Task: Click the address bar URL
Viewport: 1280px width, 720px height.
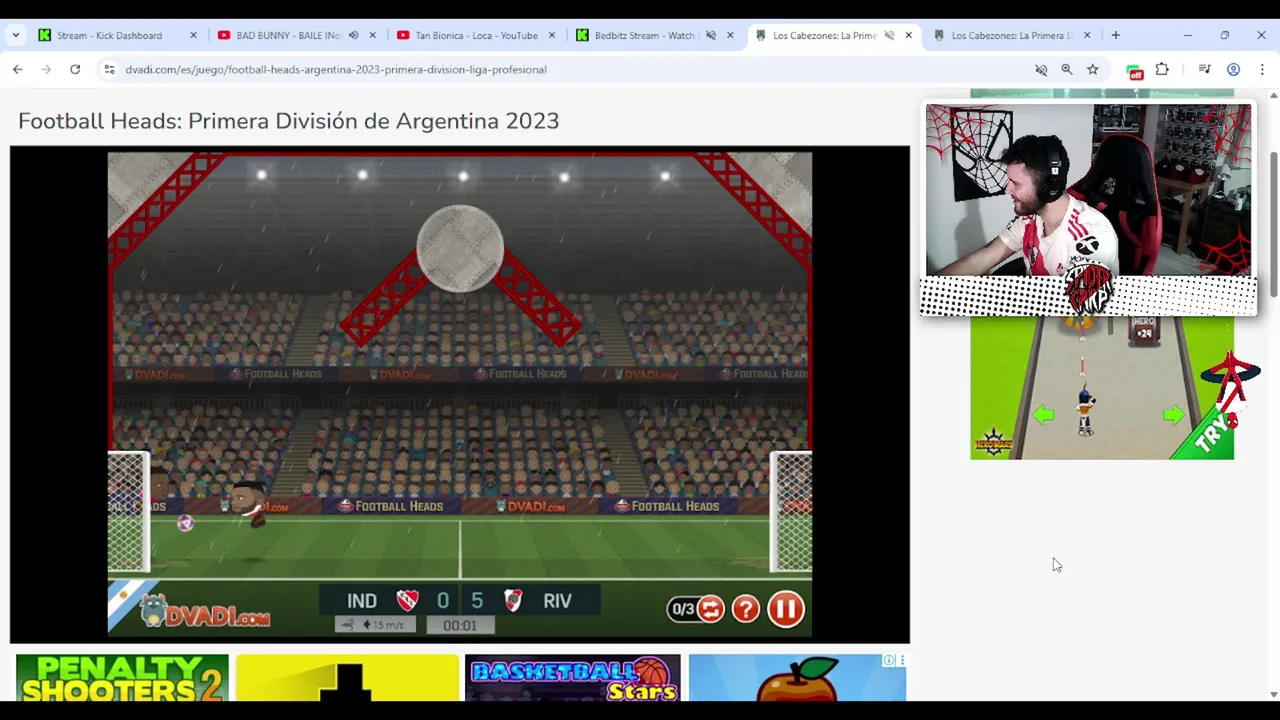Action: pyautogui.click(x=336, y=69)
